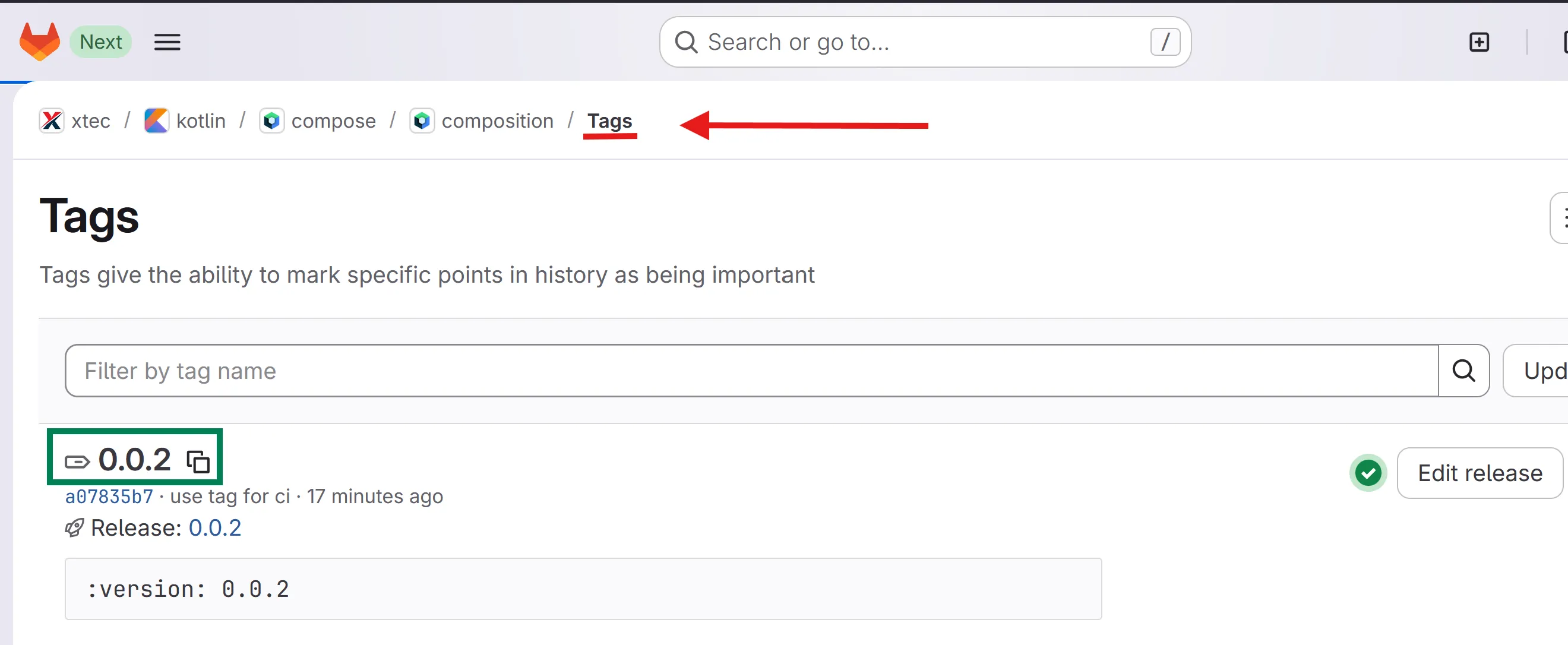
Task: Open the hamburger sidebar menu
Action: [167, 42]
